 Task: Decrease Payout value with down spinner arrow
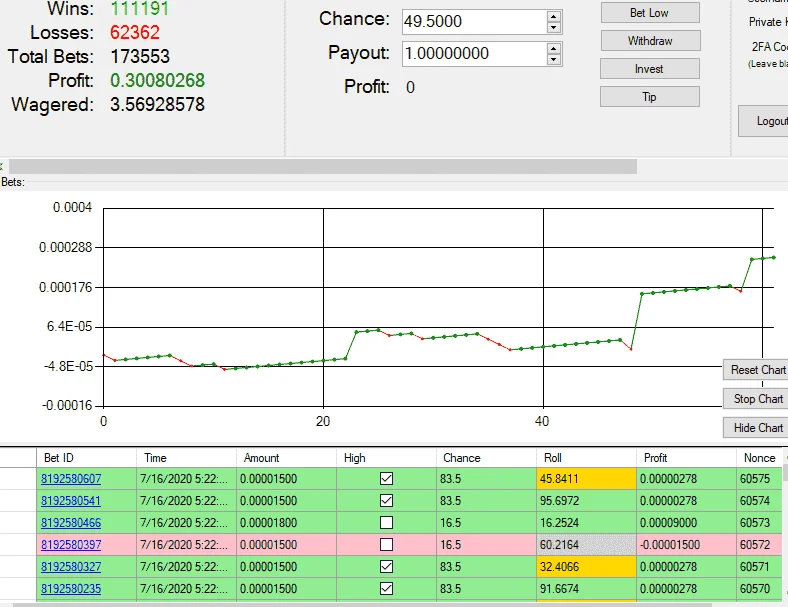coord(553,59)
